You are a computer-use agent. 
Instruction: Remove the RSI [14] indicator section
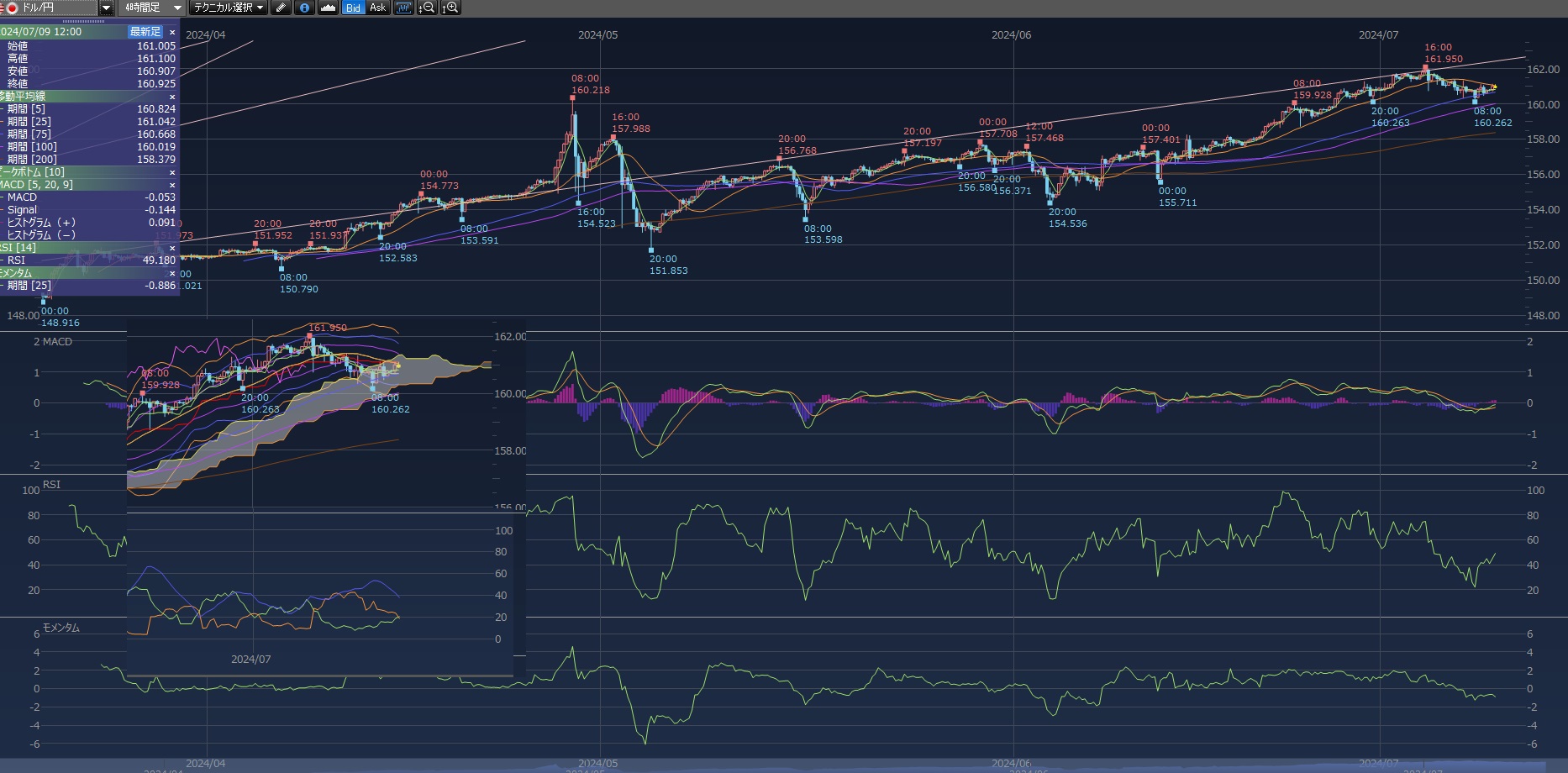coord(172,248)
